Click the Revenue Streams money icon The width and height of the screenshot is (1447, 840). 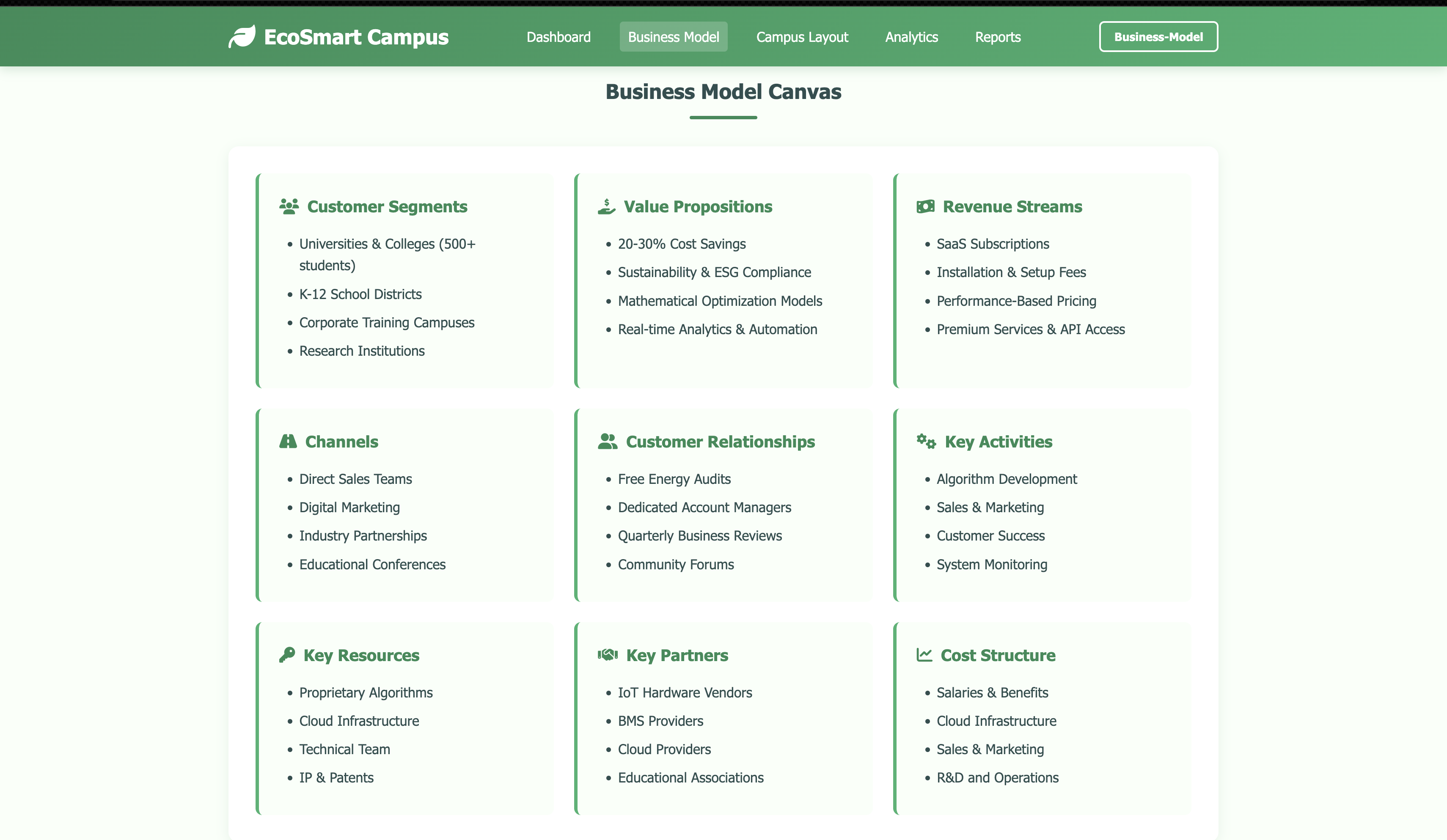click(925, 207)
